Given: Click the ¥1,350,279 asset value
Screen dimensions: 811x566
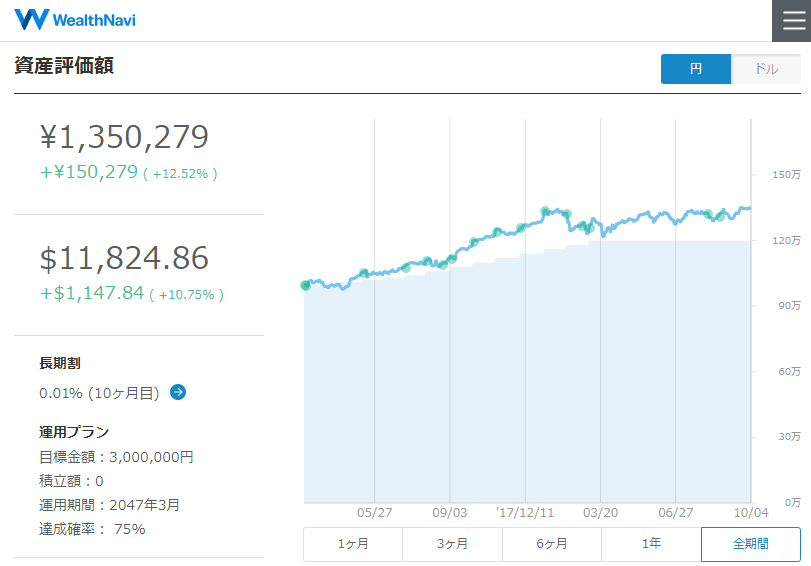Looking at the screenshot, I should tap(124, 137).
